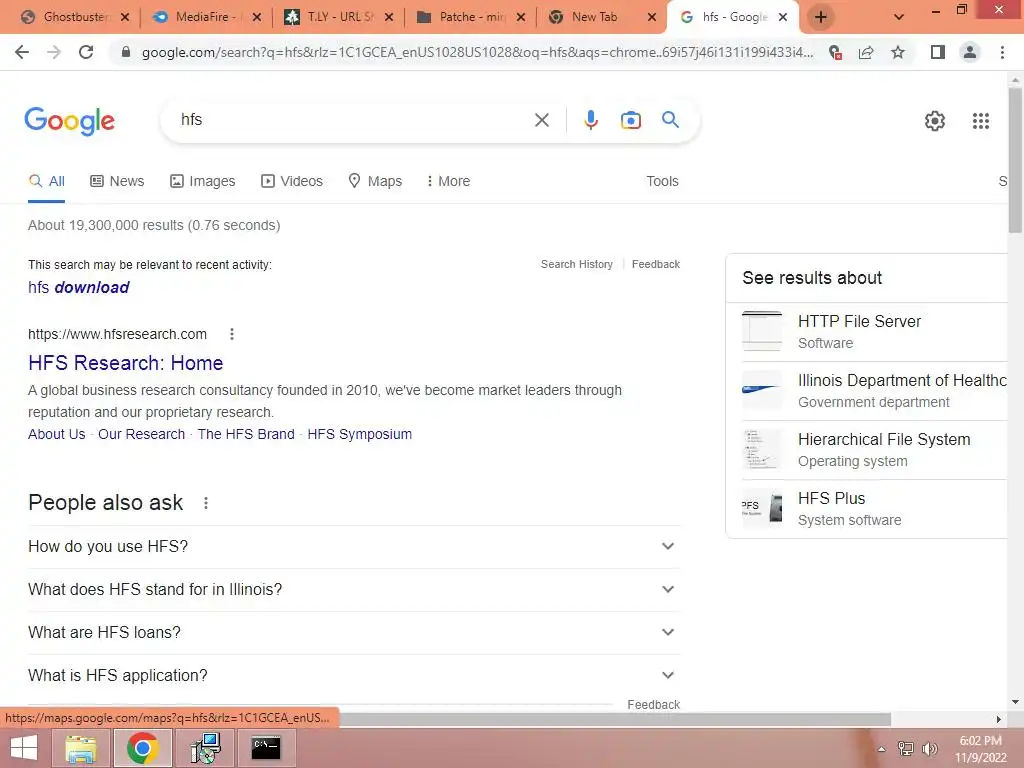Viewport: 1024px width, 768px height.
Task: Open options for hfsresearch.com result
Action: pos(232,334)
